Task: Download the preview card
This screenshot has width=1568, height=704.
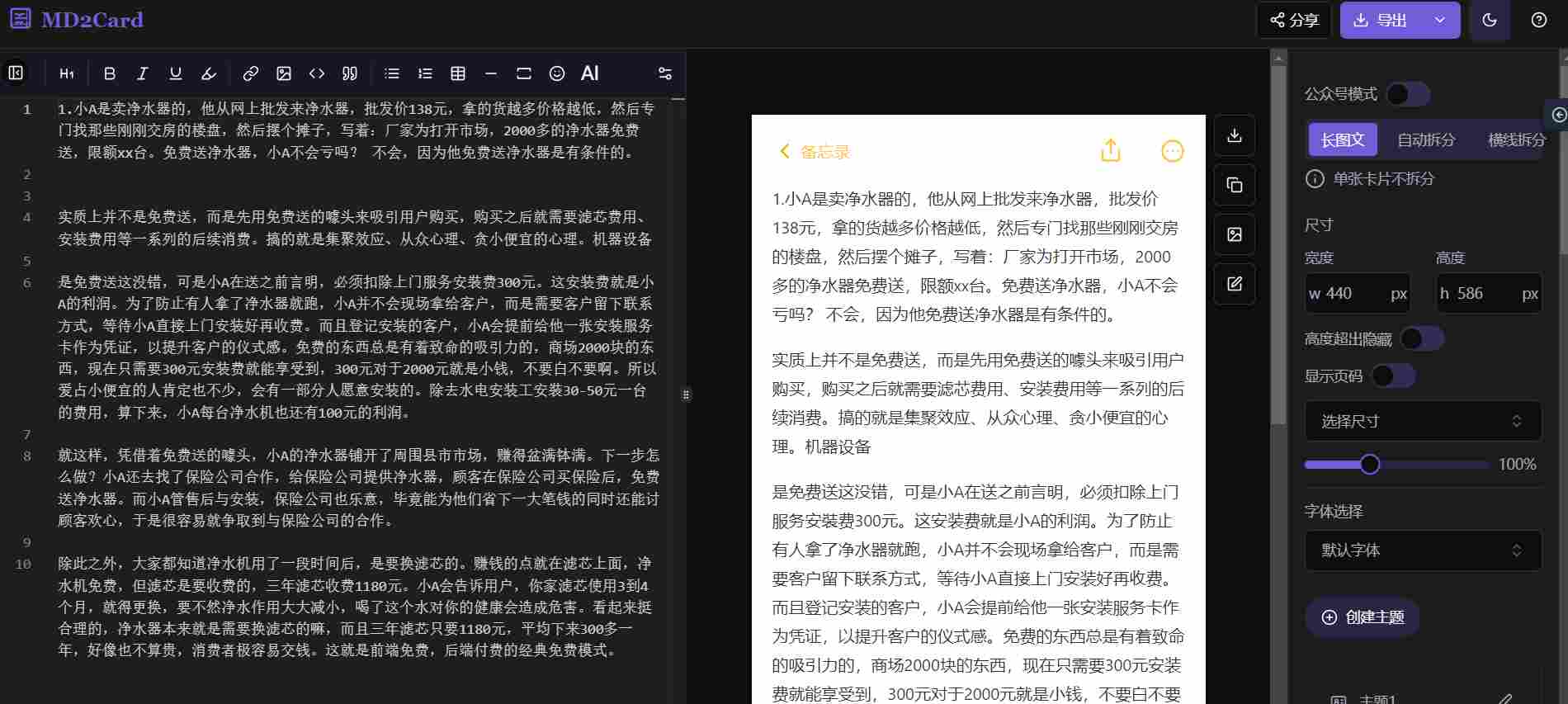Action: (1235, 135)
